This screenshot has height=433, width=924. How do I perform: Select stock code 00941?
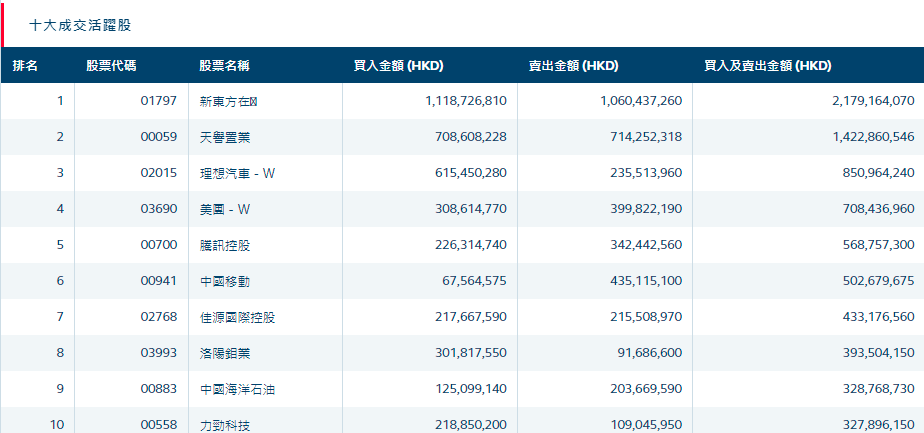click(159, 281)
